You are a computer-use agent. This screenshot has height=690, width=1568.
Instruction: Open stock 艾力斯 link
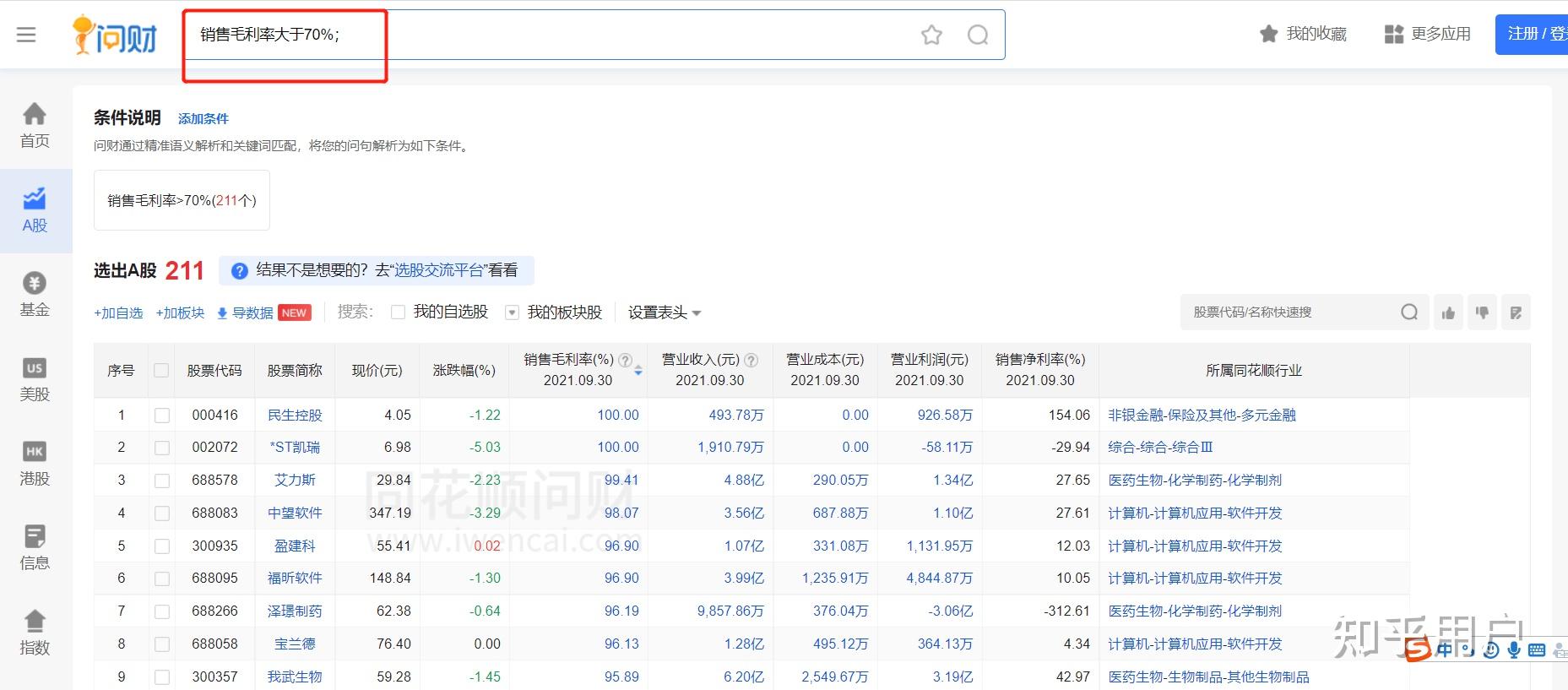click(295, 481)
